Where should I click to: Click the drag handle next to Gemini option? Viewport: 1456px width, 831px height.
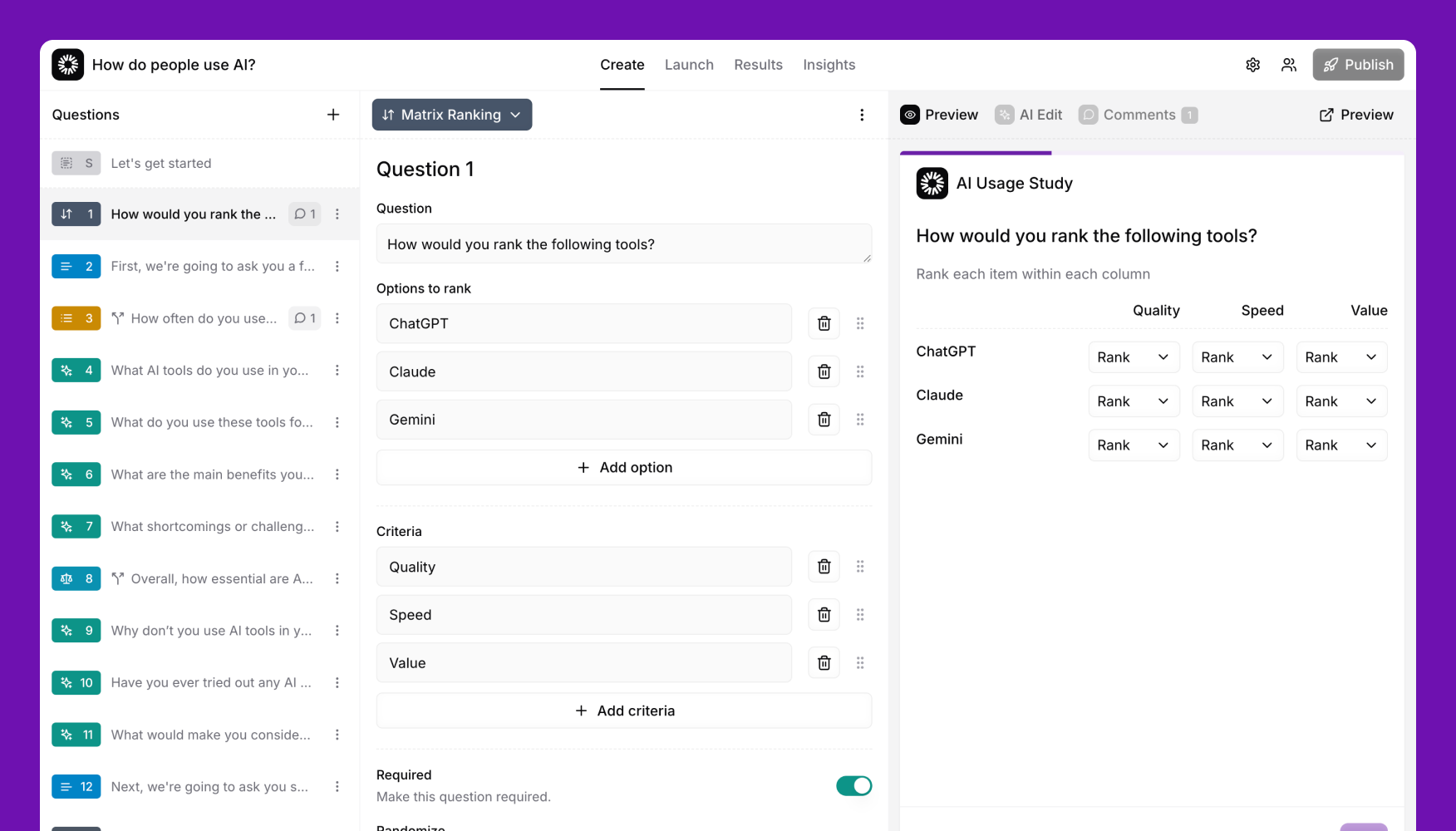(860, 419)
